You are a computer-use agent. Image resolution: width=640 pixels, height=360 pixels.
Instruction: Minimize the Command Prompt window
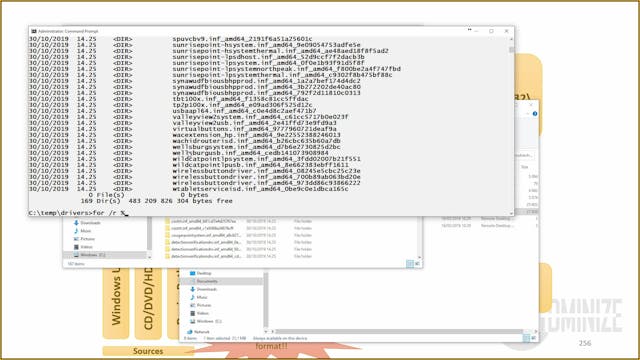(476, 31)
